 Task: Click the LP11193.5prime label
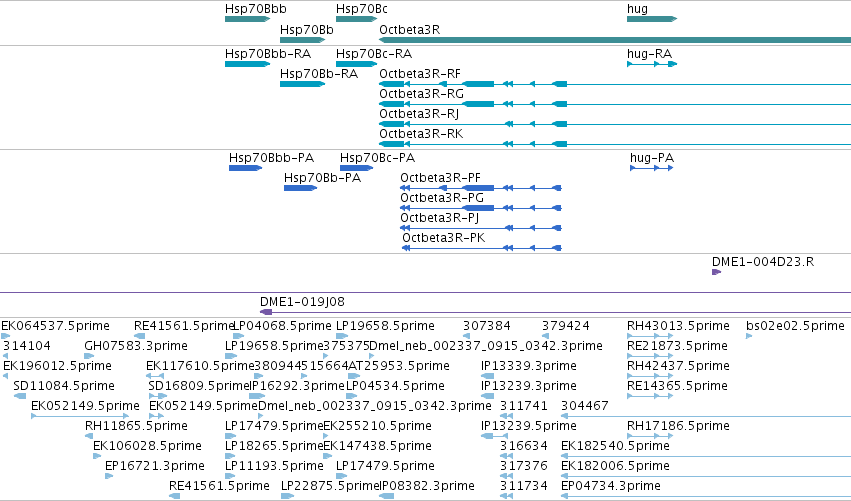274,466
